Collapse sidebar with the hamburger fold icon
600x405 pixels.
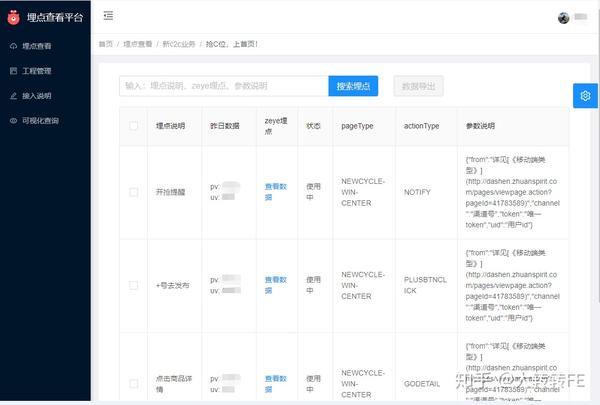click(108, 15)
